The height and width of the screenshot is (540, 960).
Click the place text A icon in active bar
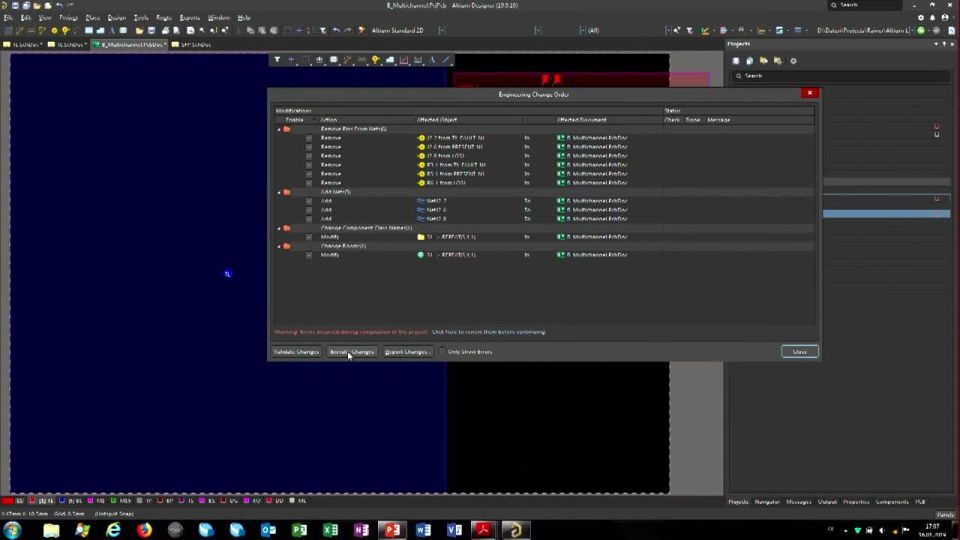point(432,60)
